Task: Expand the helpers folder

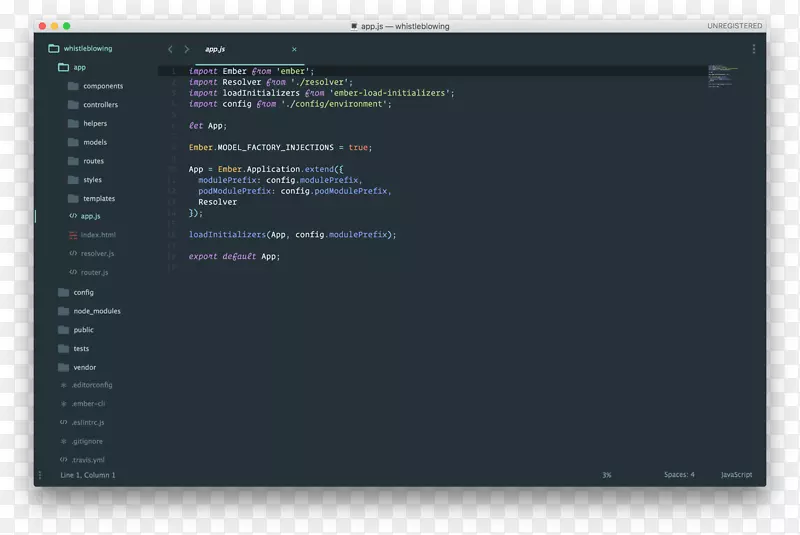Action: (87, 123)
